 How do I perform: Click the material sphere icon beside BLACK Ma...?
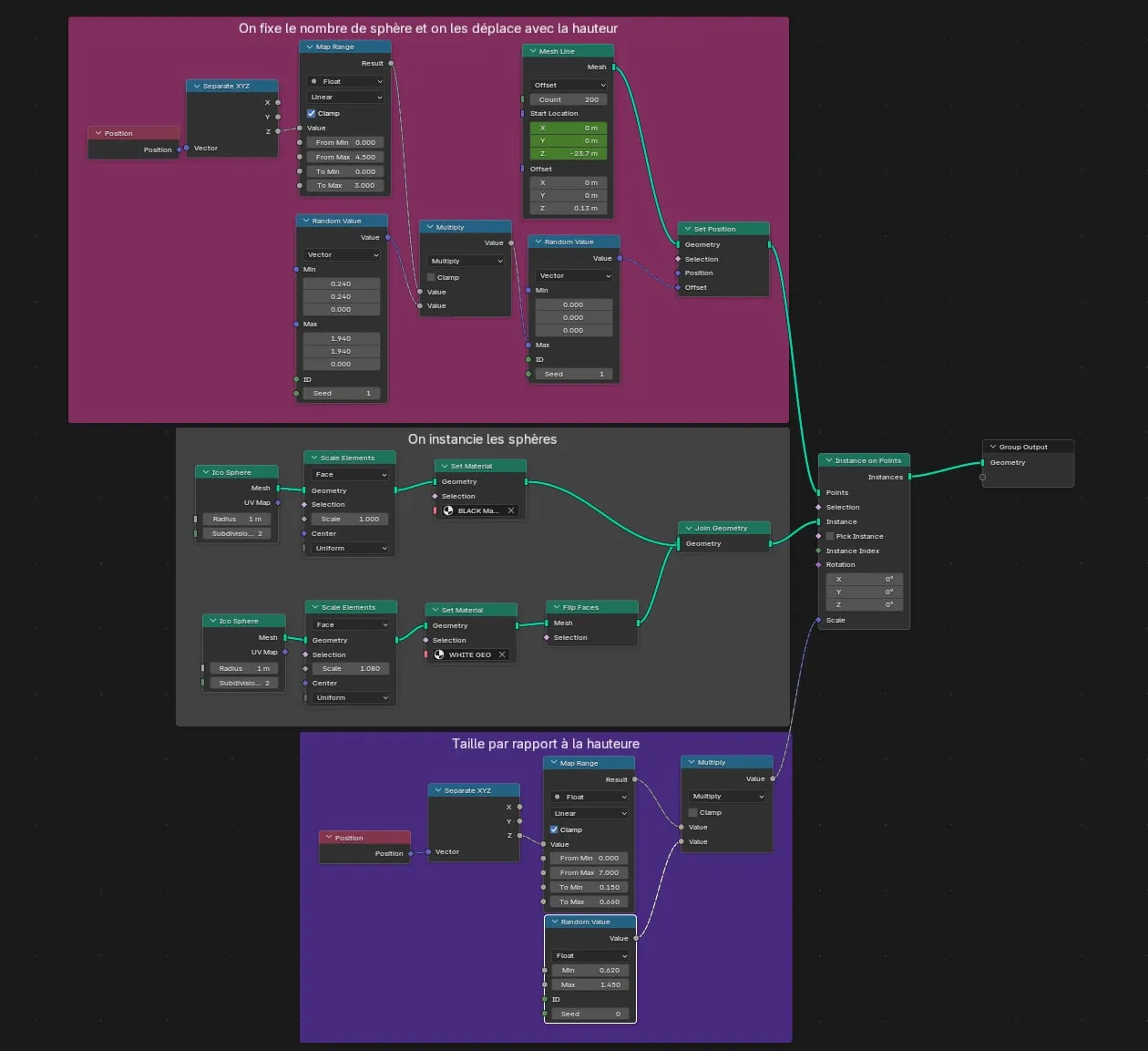[x=448, y=510]
